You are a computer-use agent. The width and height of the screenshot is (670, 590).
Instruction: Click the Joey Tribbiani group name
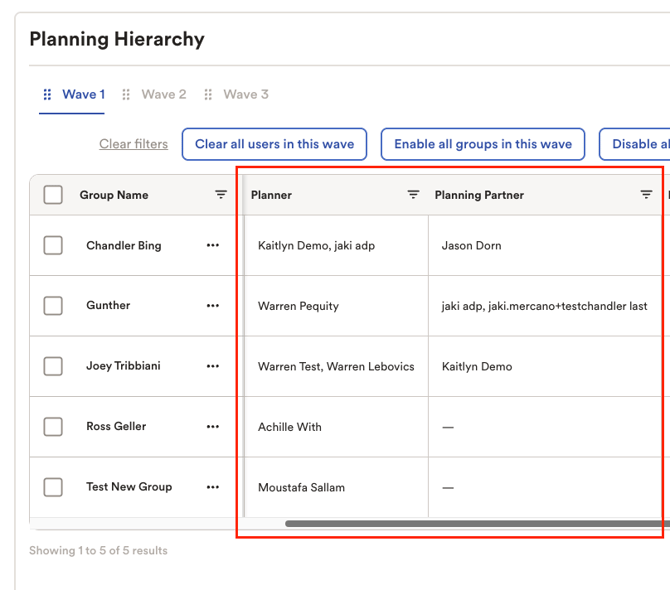point(123,366)
